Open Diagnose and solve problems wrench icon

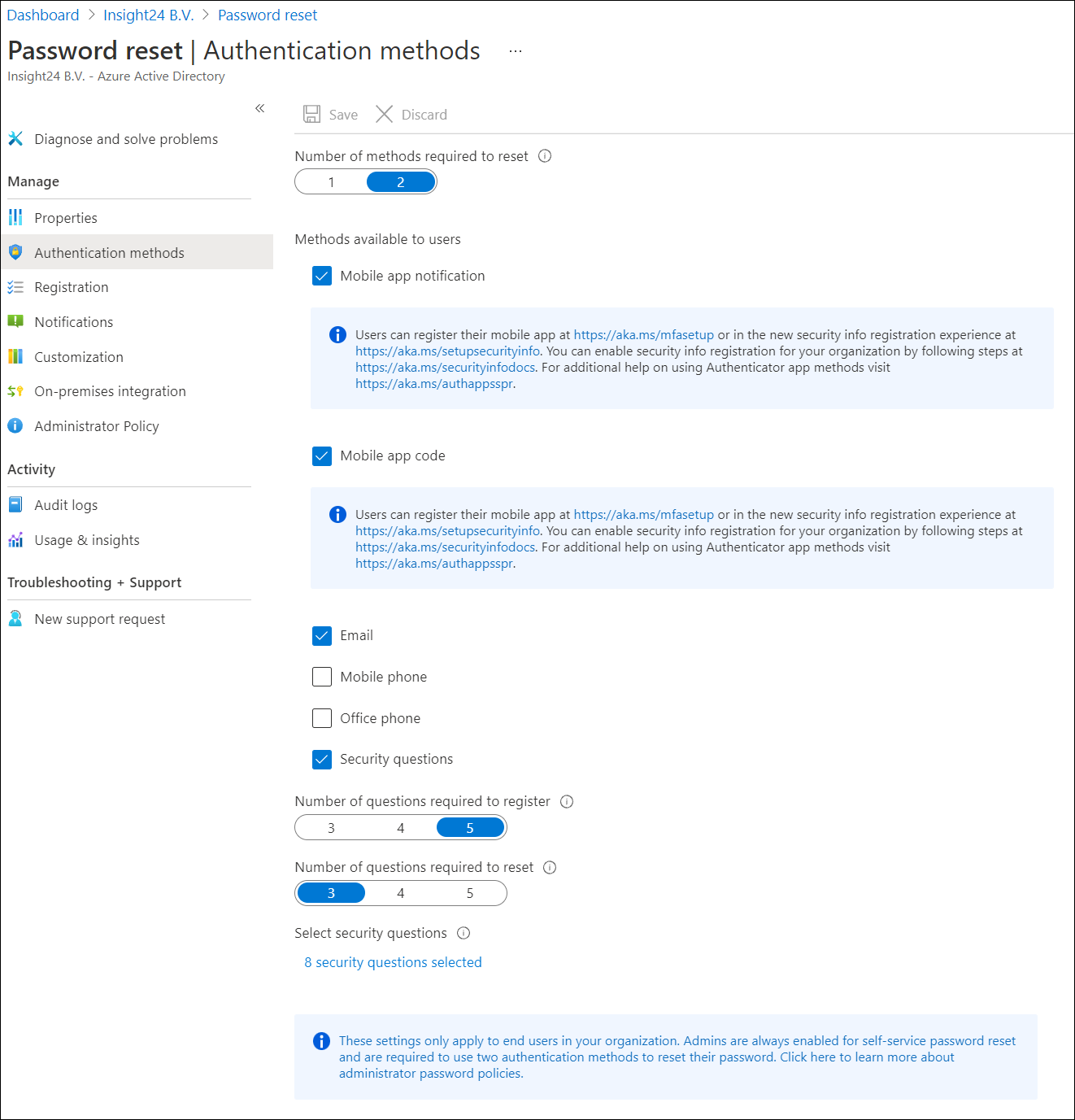(15, 139)
